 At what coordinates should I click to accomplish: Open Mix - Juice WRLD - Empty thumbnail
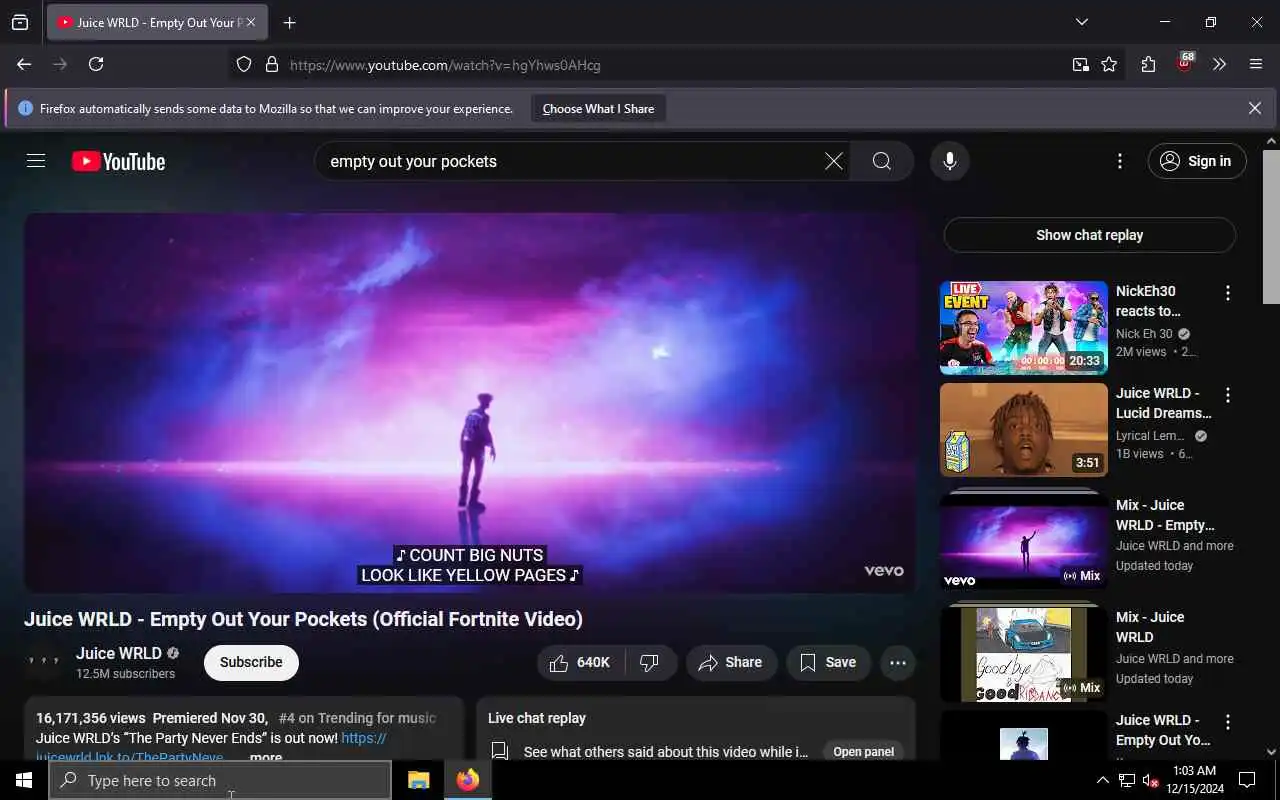point(1023,540)
